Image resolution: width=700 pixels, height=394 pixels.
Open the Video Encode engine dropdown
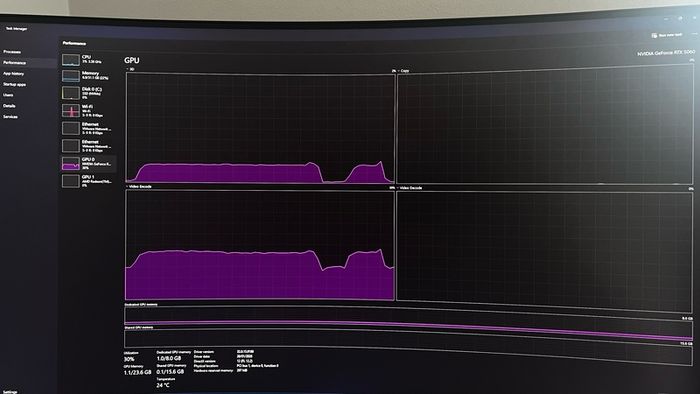point(139,187)
